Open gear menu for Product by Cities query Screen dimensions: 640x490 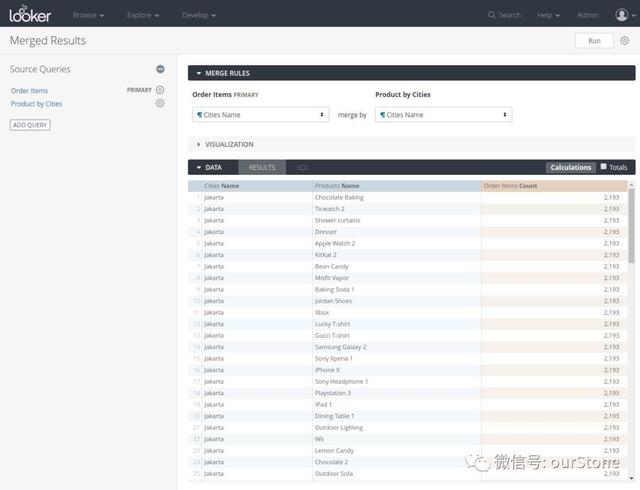click(160, 103)
